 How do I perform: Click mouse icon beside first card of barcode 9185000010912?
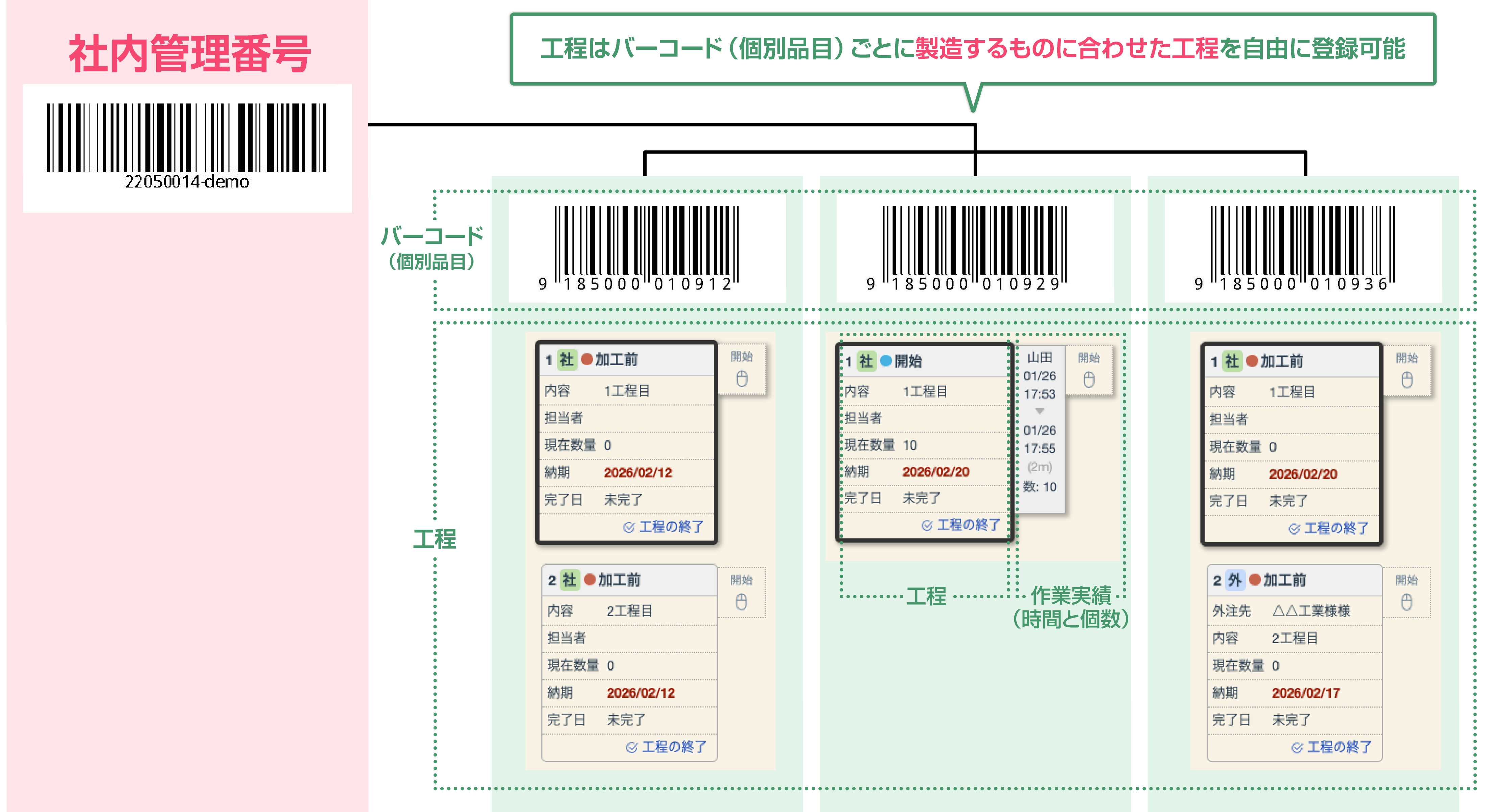[x=742, y=379]
